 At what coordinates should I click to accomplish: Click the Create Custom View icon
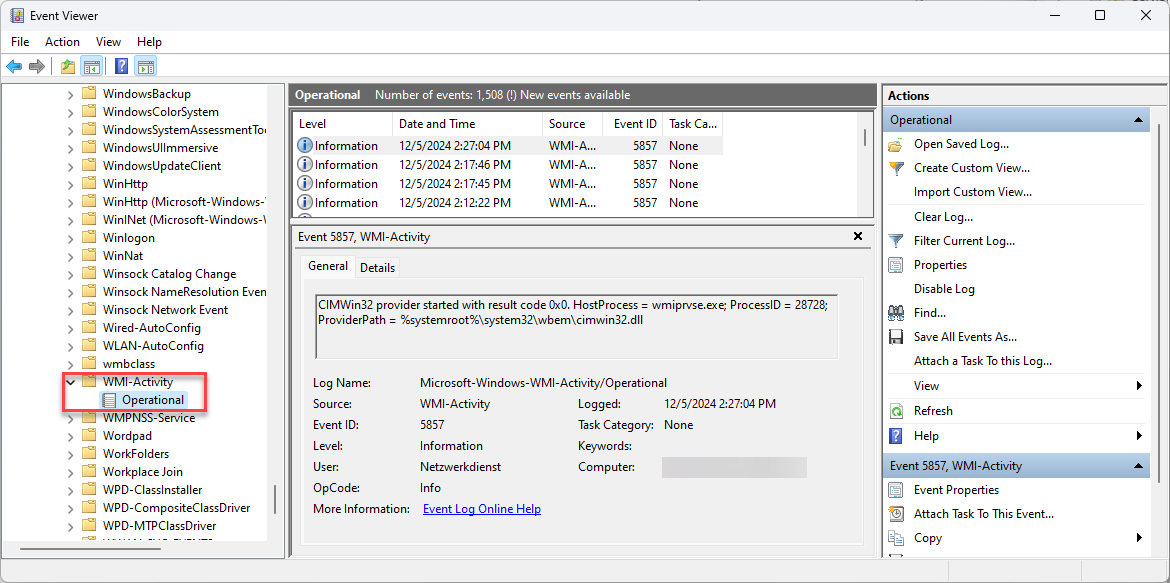tap(896, 167)
